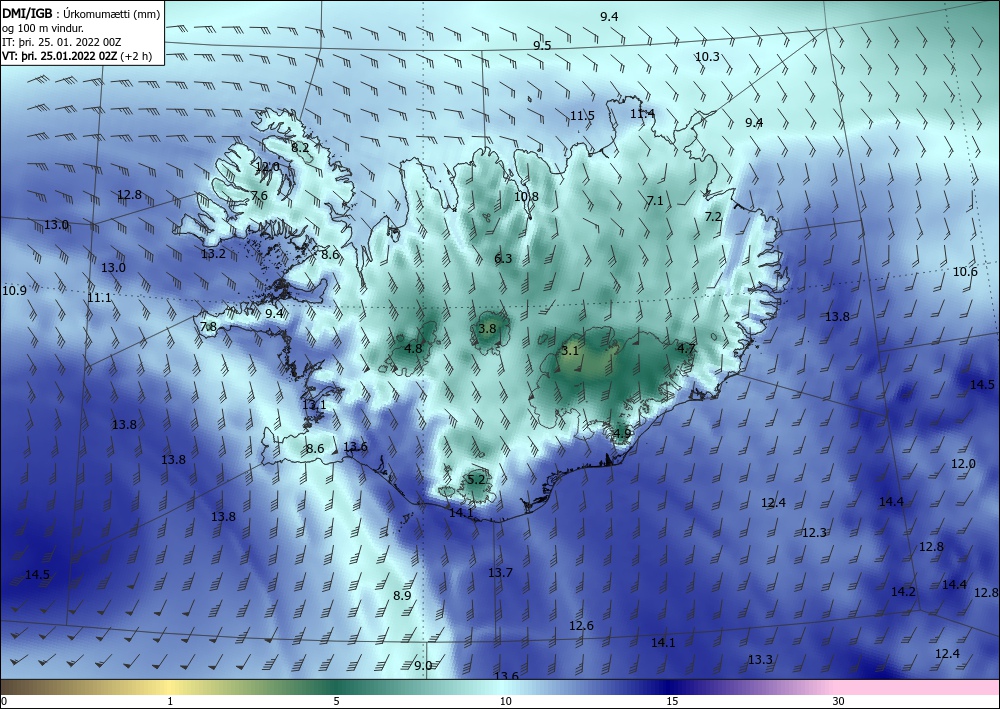Click the "5" label on the colour scale
This screenshot has width=1000, height=709.
pyautogui.click(x=336, y=701)
